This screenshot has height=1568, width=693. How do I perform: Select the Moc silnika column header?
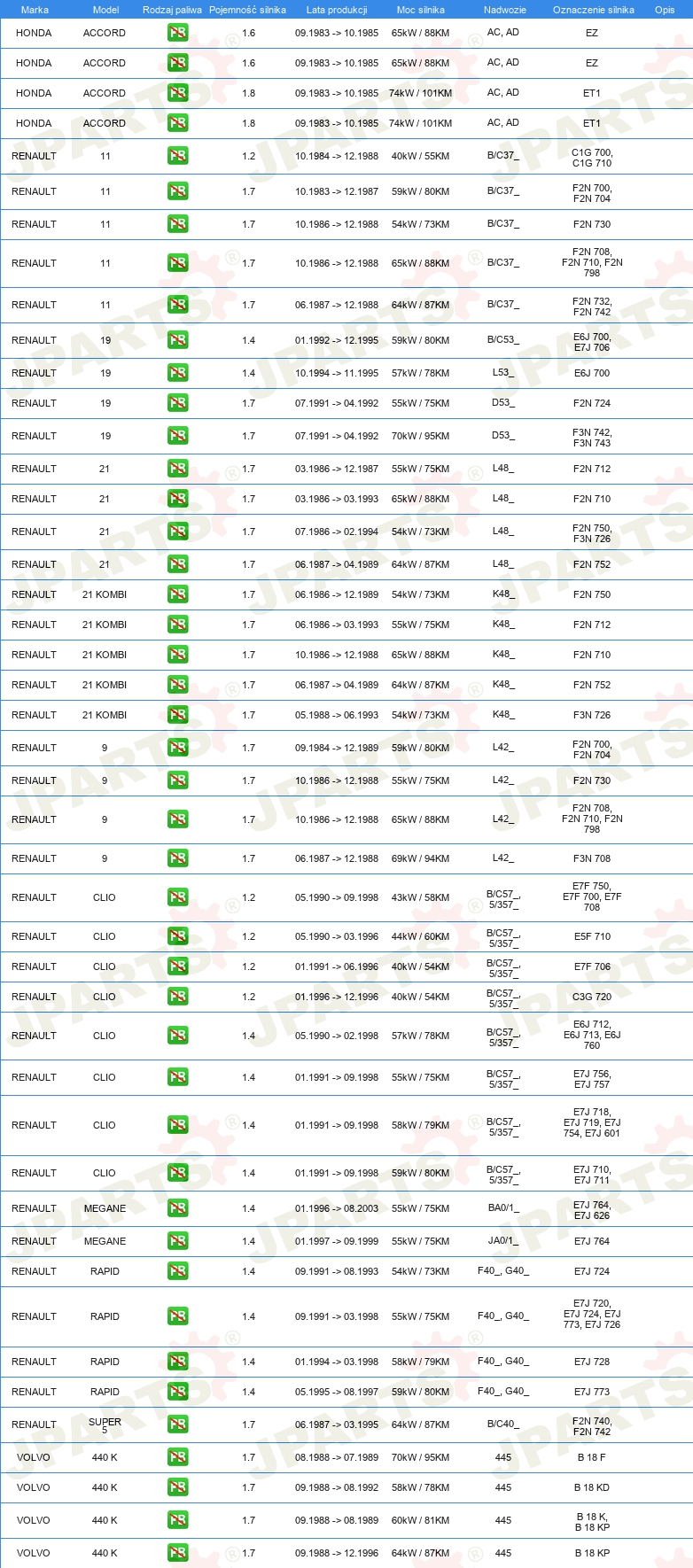point(421,10)
